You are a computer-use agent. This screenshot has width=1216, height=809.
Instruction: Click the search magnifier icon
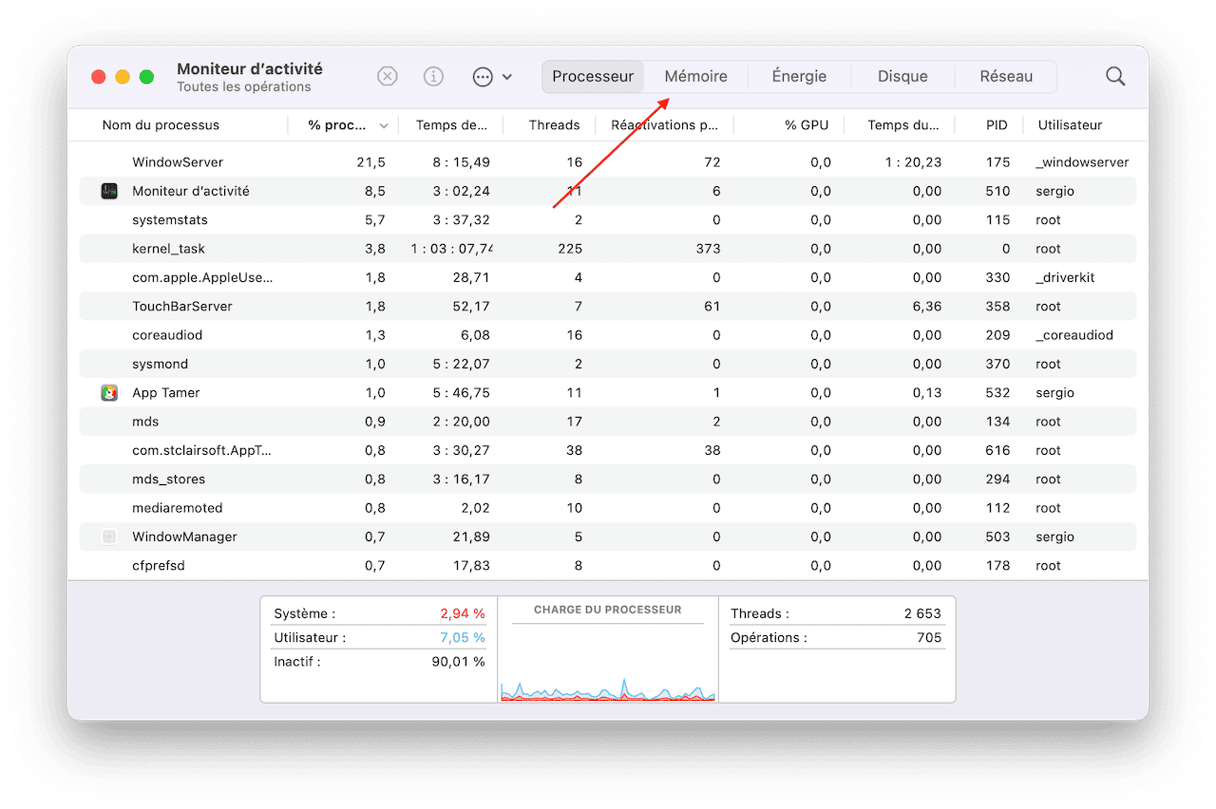[1115, 77]
